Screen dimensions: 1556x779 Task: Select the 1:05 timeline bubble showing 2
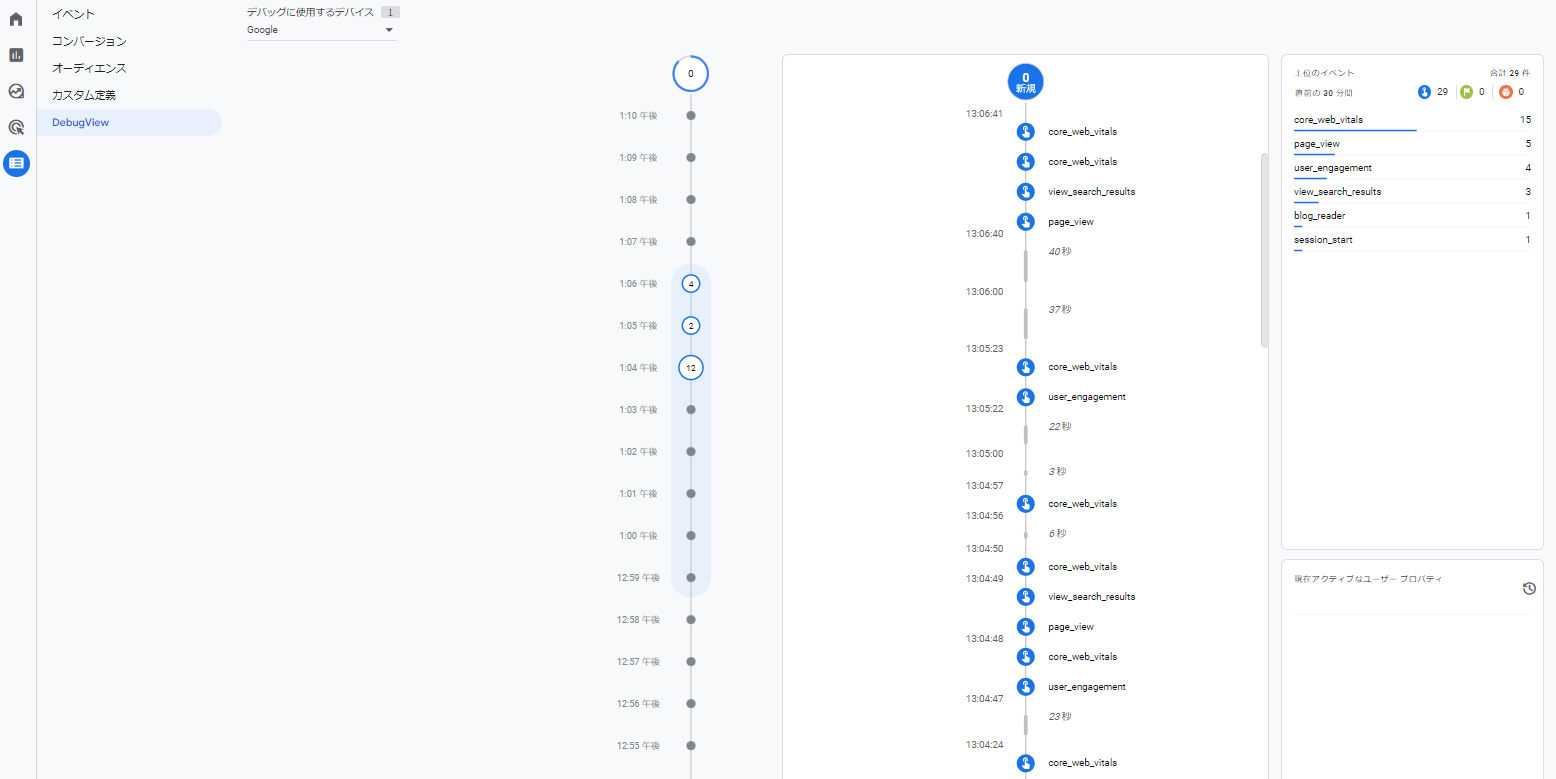[x=690, y=326]
